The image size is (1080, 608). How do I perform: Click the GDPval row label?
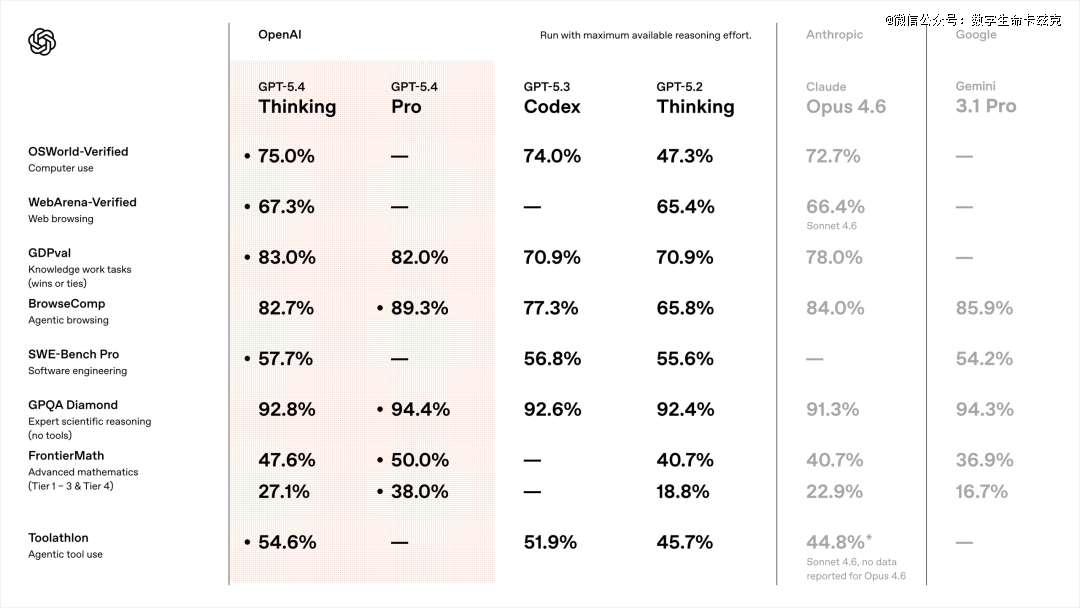click(49, 253)
